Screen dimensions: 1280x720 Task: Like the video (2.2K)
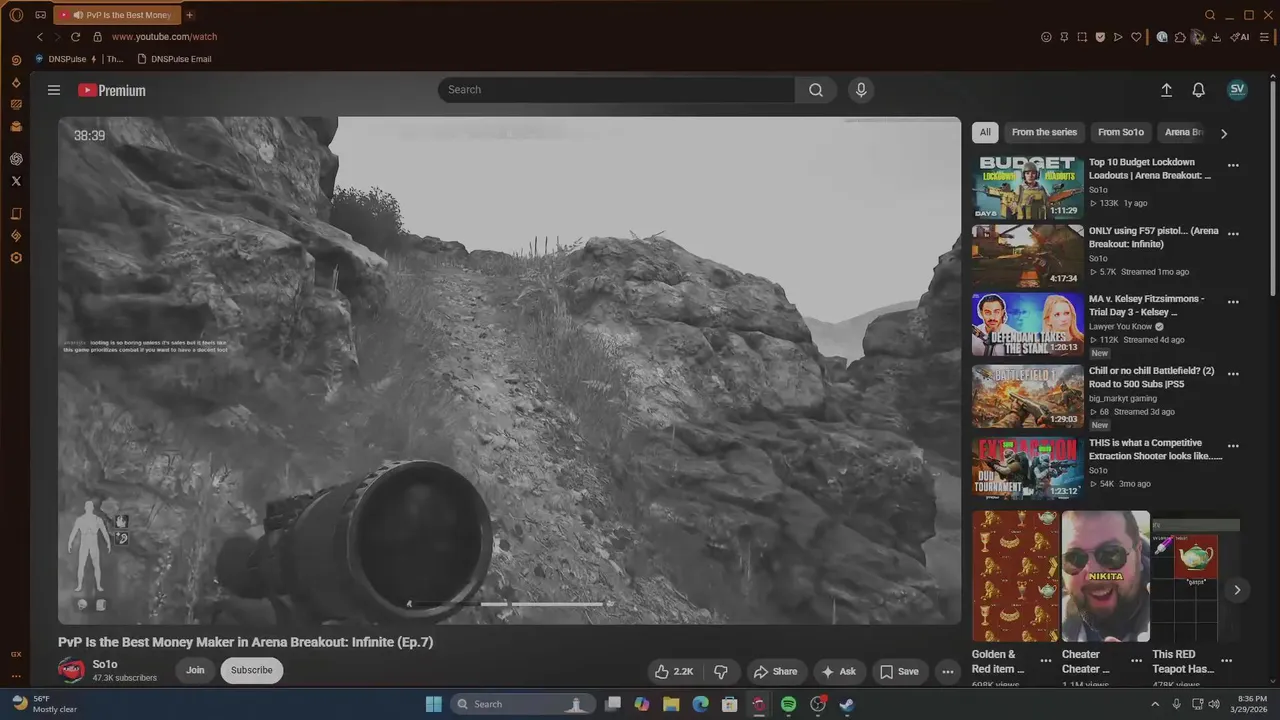[x=674, y=672]
